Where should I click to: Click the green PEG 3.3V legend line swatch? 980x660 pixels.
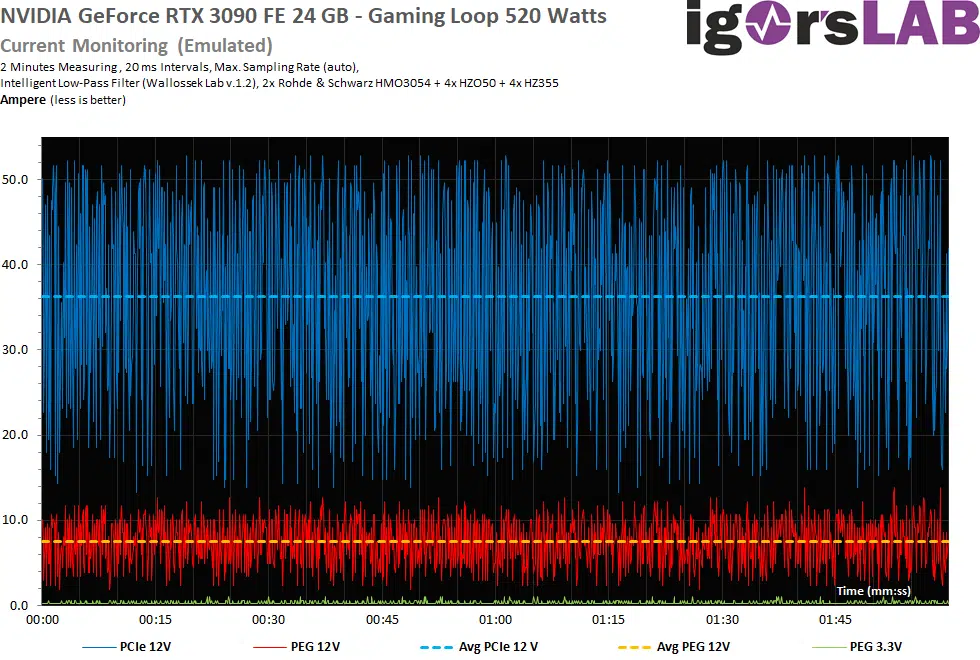tap(828, 648)
